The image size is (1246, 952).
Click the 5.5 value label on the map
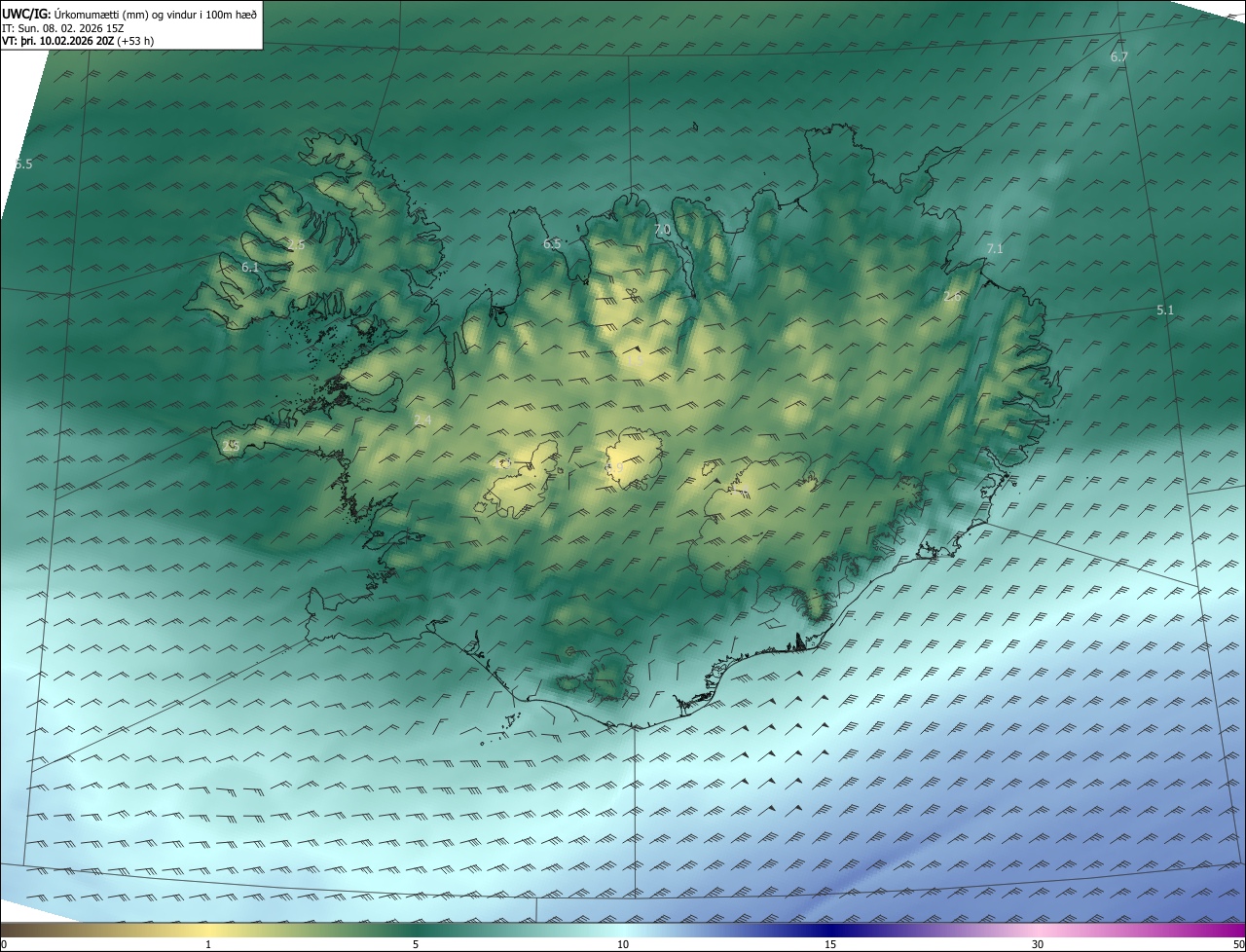[23, 165]
